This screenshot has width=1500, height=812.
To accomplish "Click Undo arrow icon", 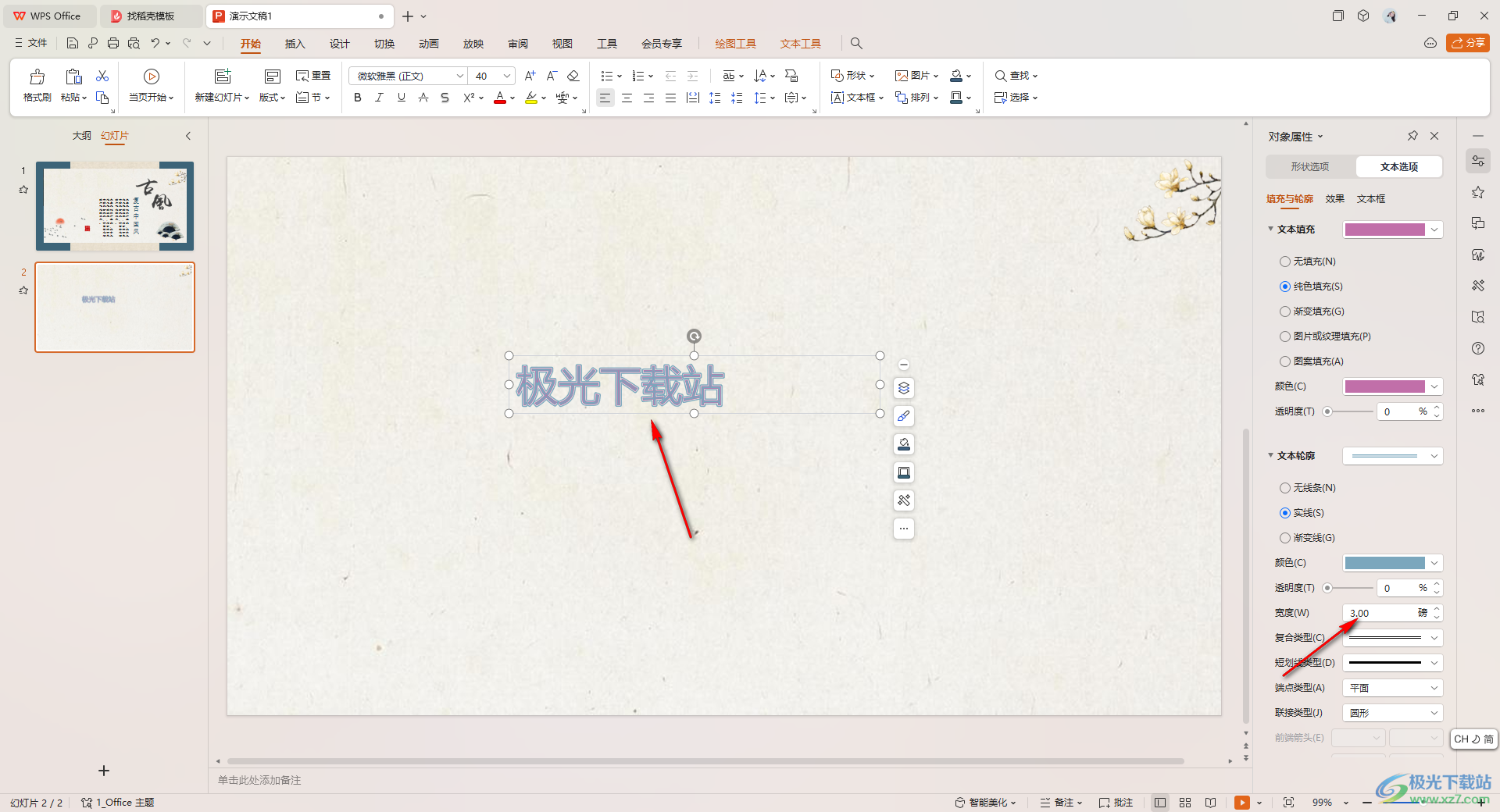I will (x=155, y=43).
